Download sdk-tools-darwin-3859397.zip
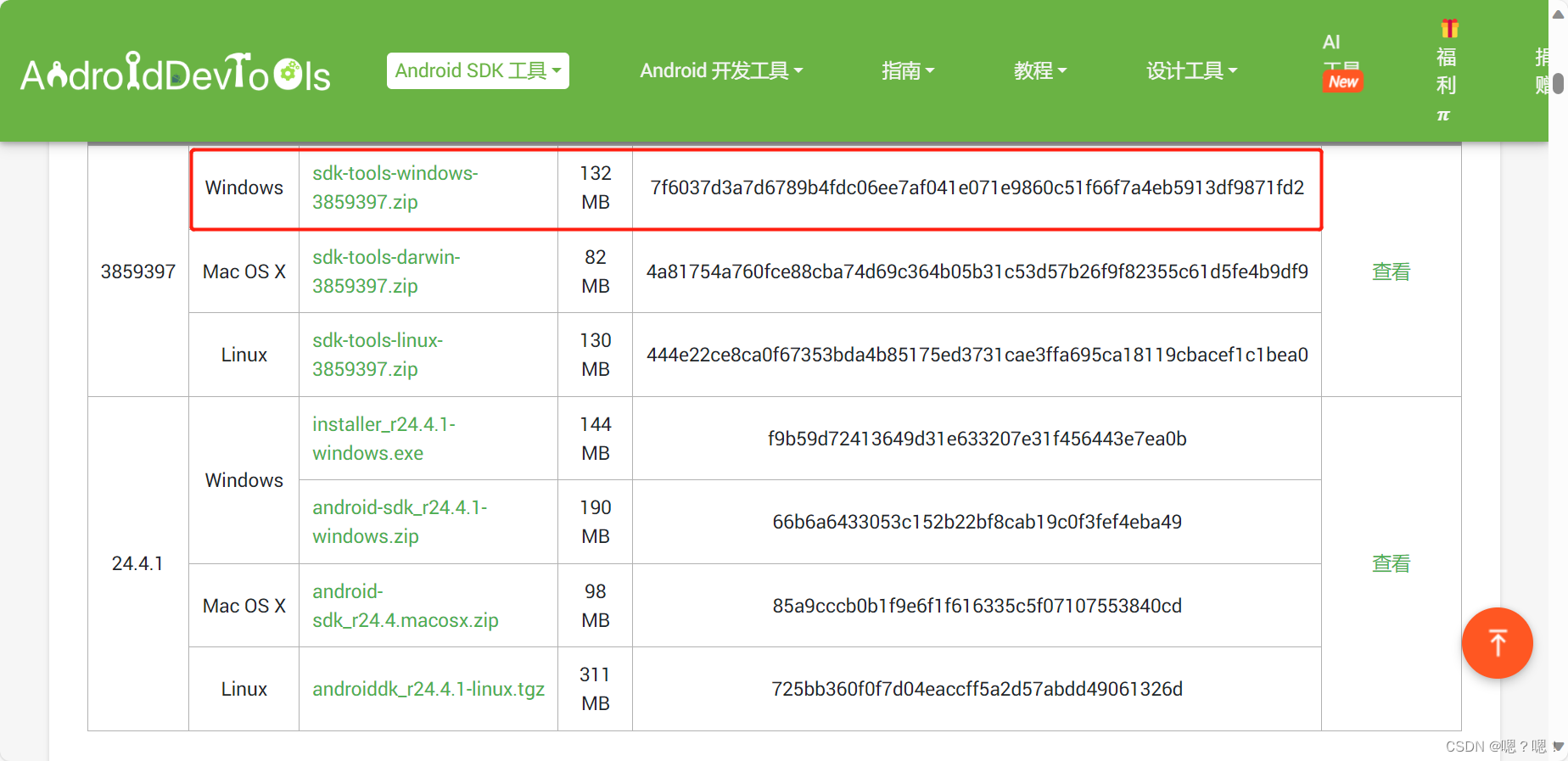The width and height of the screenshot is (1568, 761). pos(386,271)
